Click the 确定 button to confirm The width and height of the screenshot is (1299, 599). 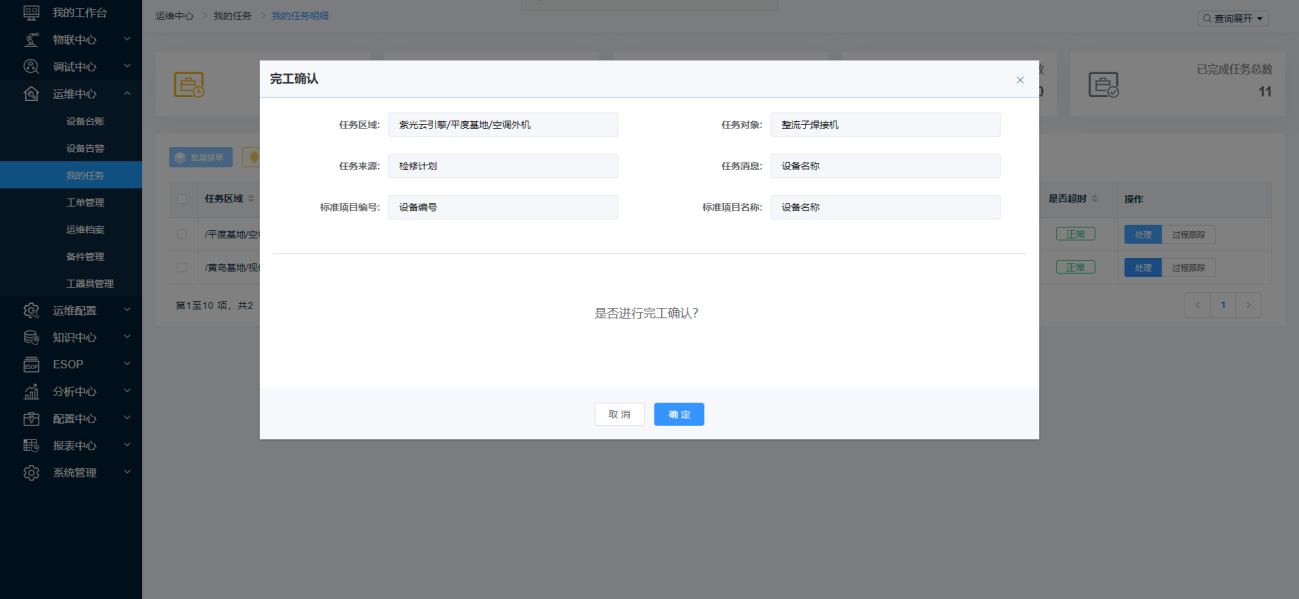(679, 414)
